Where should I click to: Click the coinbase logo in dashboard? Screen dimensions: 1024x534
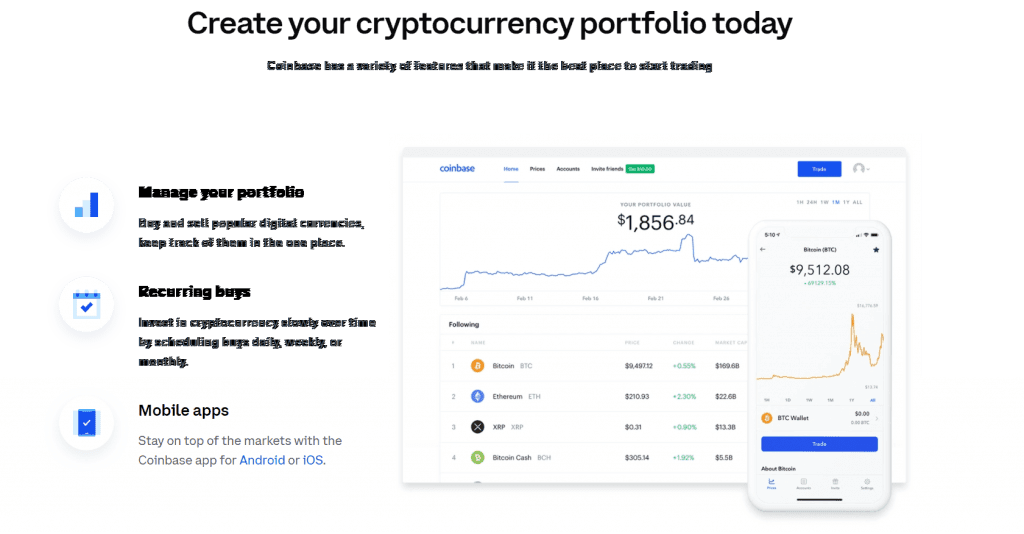457,168
